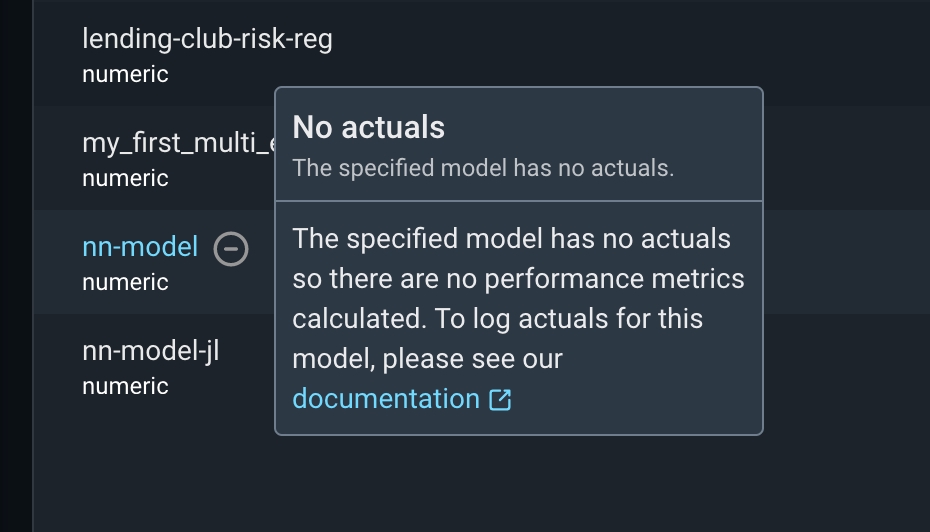The width and height of the screenshot is (930, 532).
Task: Click the minus-circle icon beside nn-model
Action: [231, 248]
